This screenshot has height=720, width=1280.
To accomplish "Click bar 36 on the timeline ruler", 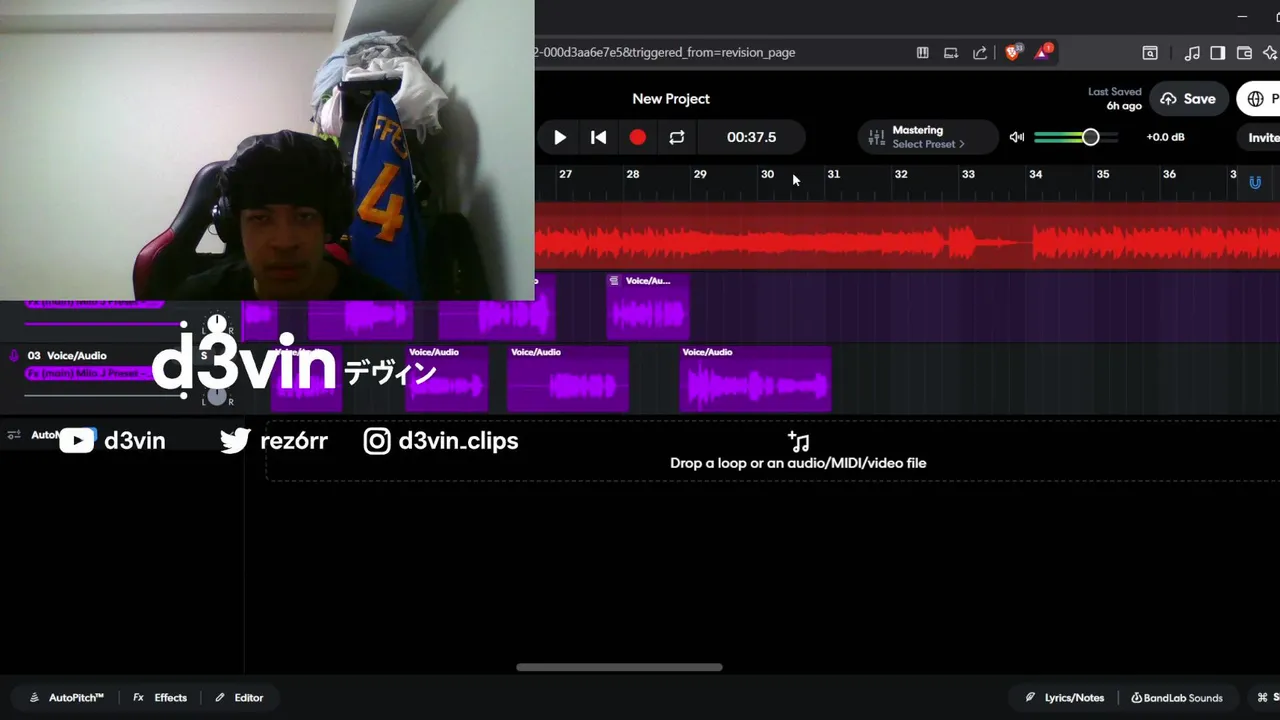I will (x=1169, y=174).
